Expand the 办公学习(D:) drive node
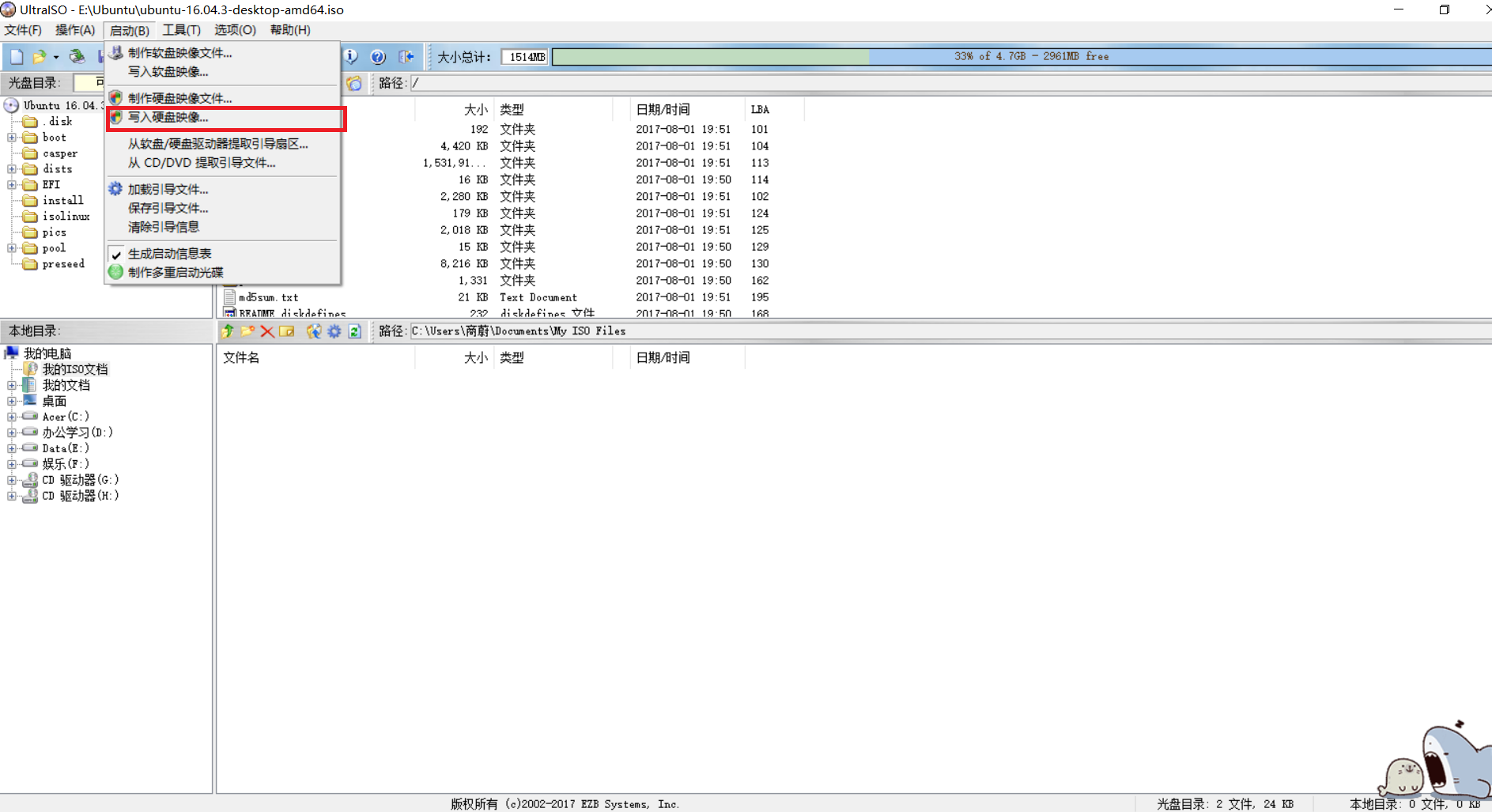The image size is (1492, 812). [12, 432]
